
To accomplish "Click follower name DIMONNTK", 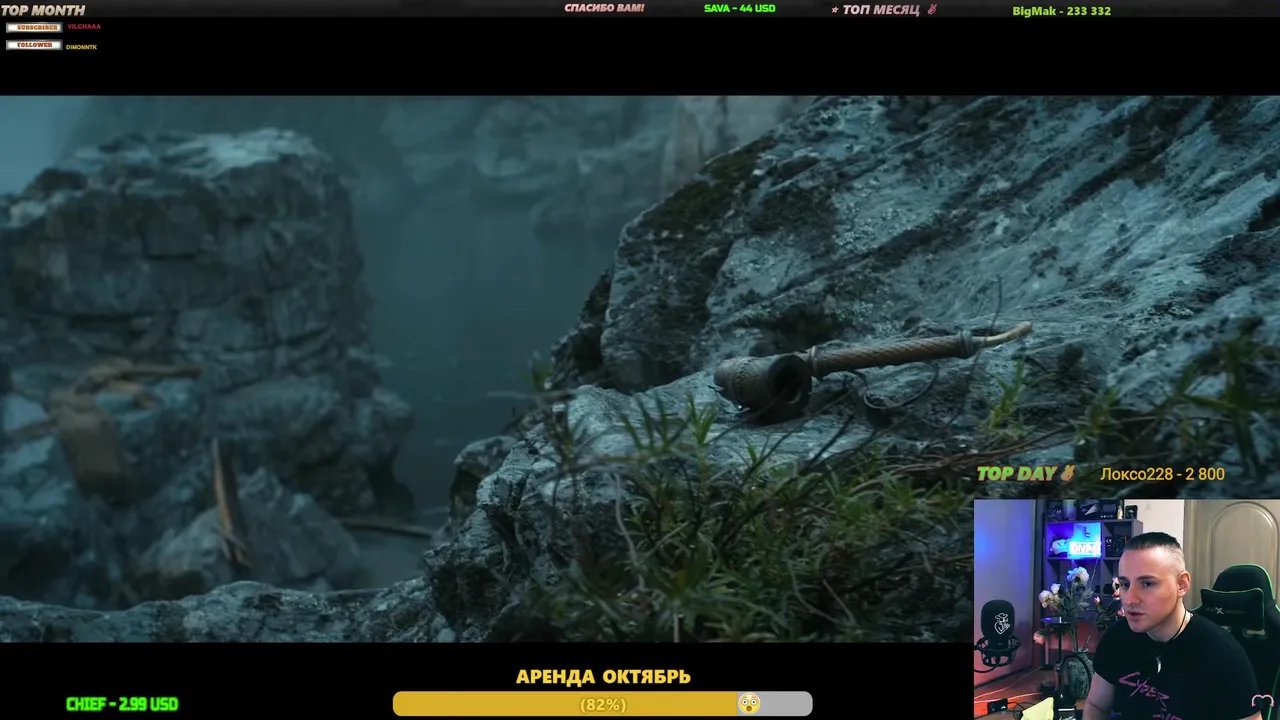I will pos(82,47).
